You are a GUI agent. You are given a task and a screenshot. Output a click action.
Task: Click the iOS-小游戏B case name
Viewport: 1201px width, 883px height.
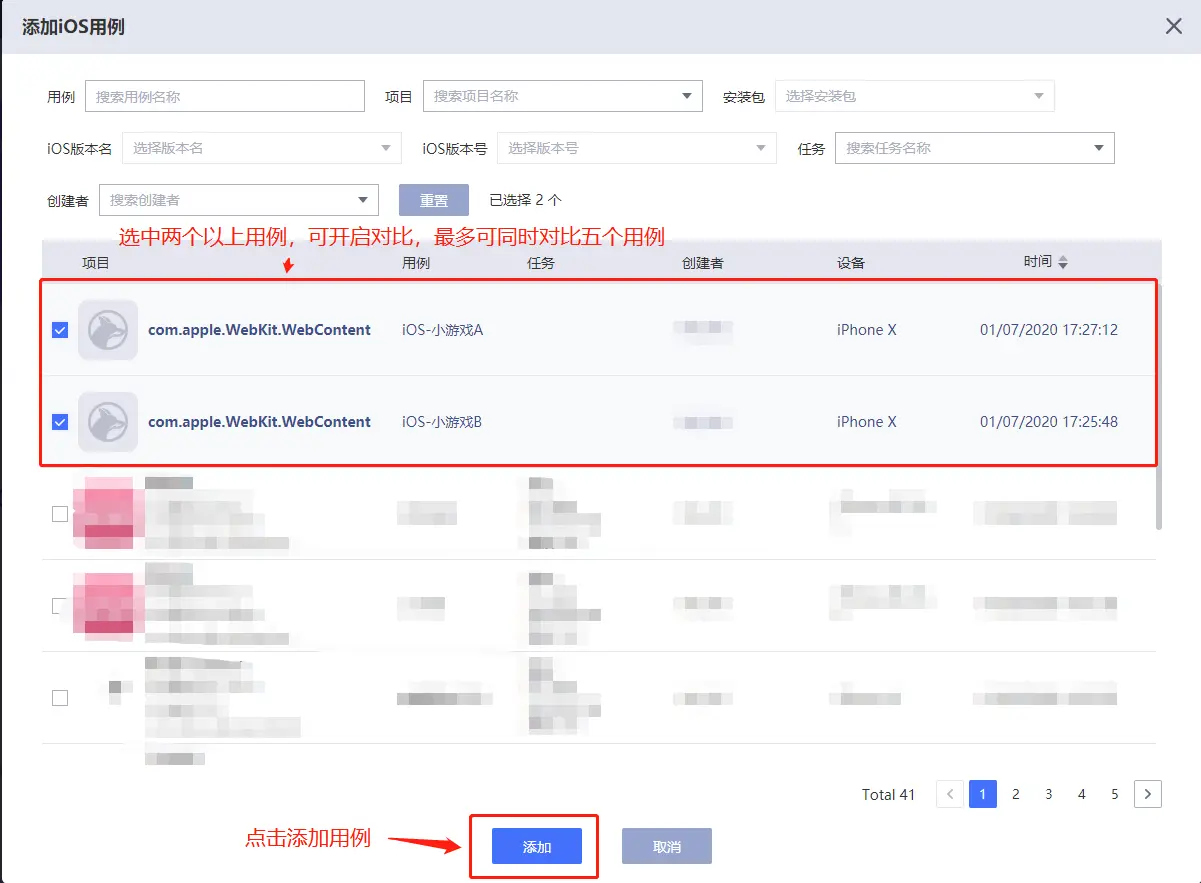[442, 422]
